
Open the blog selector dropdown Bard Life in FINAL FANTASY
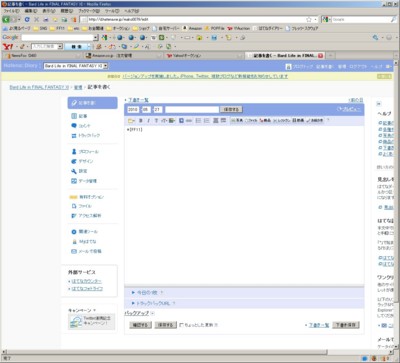coord(76,66)
